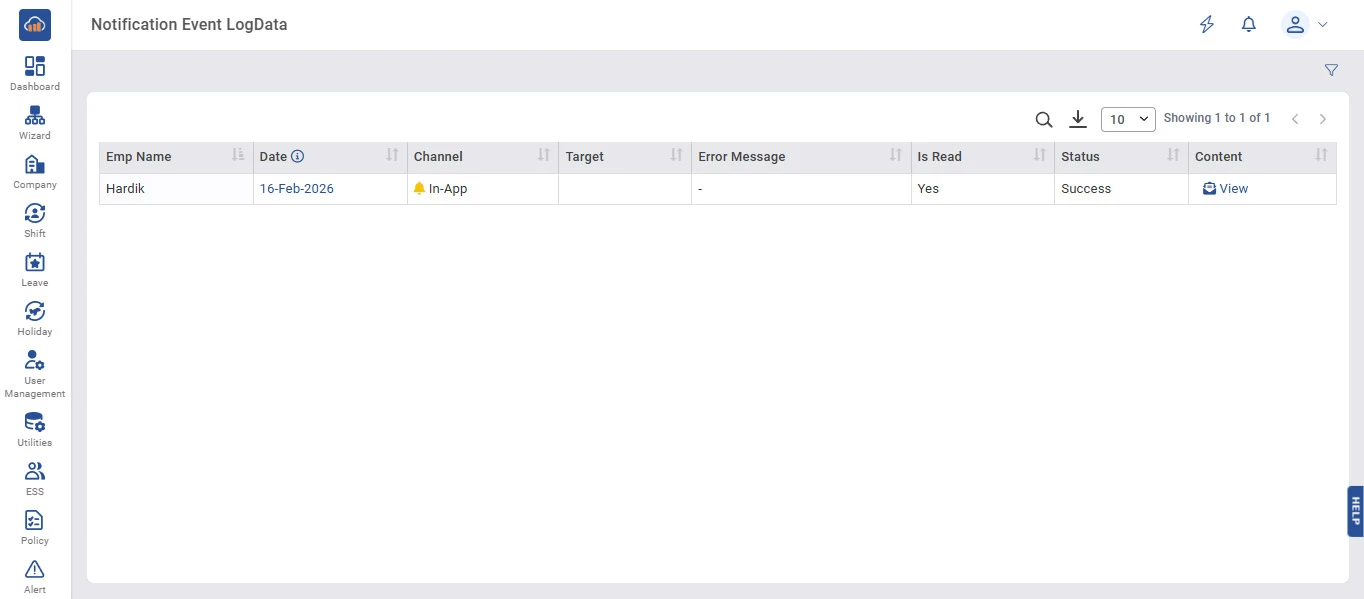Sort by Is Read column
The image size is (1364, 599).
point(1039,156)
